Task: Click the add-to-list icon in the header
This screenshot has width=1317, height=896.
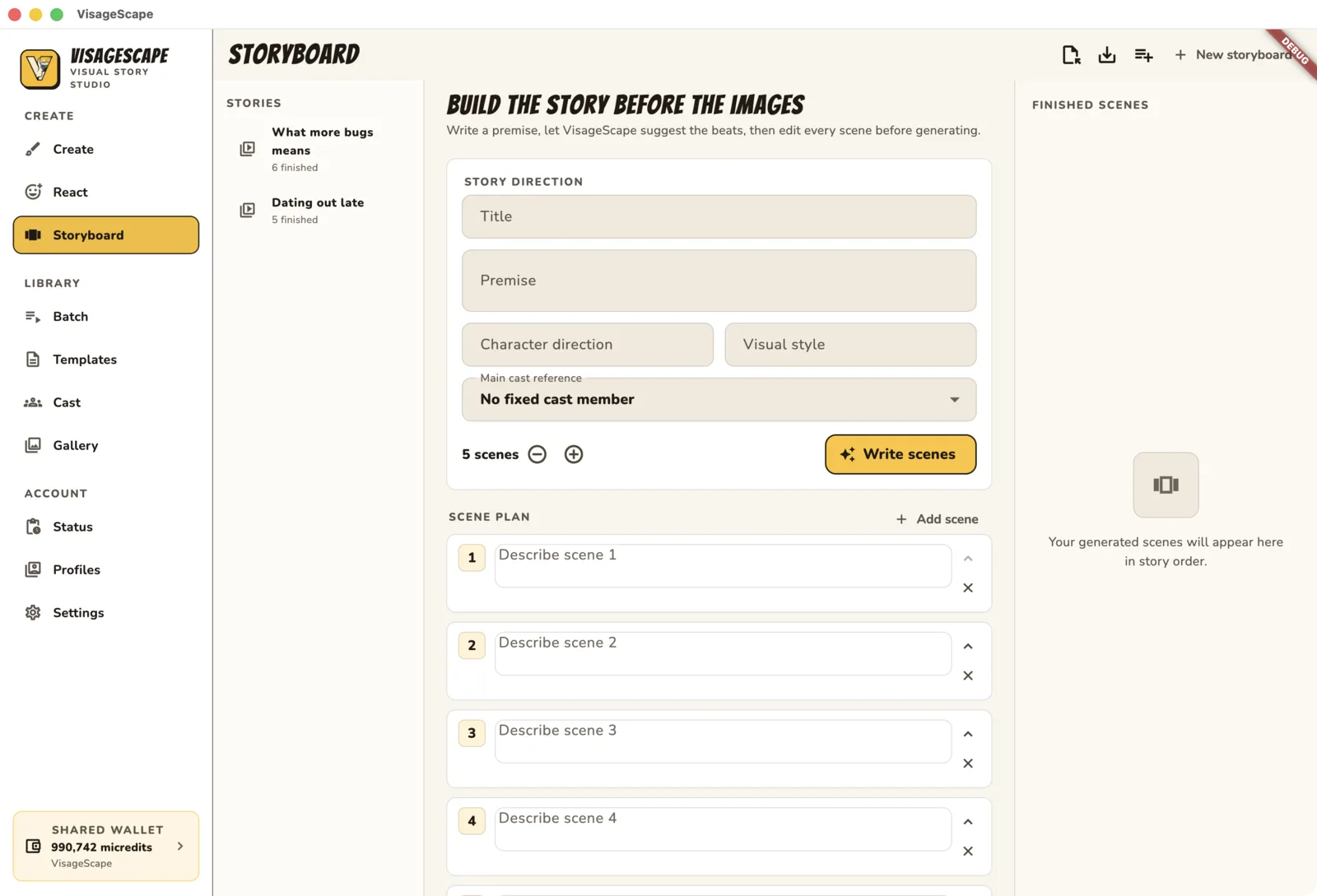Action: pyautogui.click(x=1143, y=55)
